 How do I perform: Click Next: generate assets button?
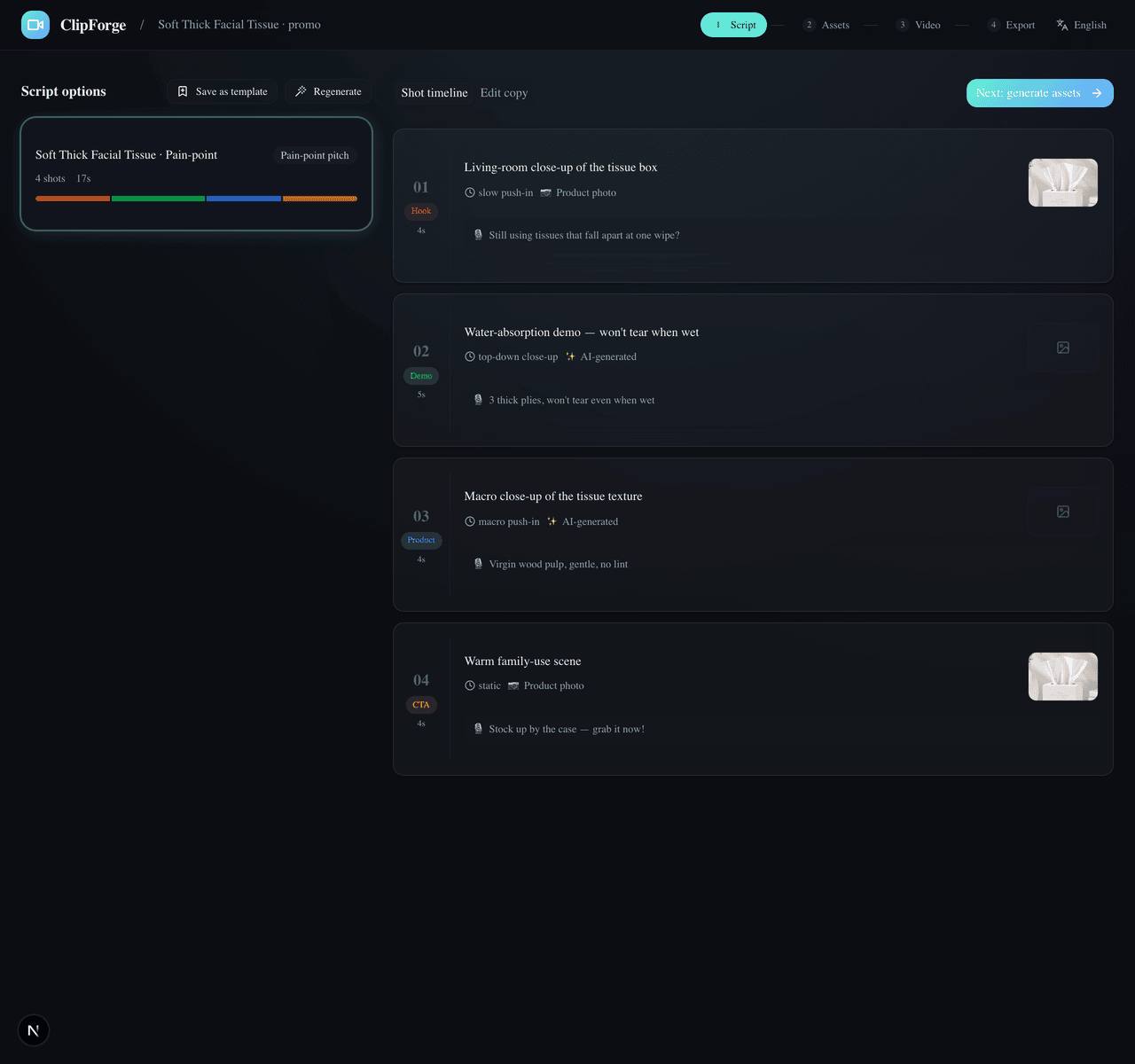[x=1040, y=93]
